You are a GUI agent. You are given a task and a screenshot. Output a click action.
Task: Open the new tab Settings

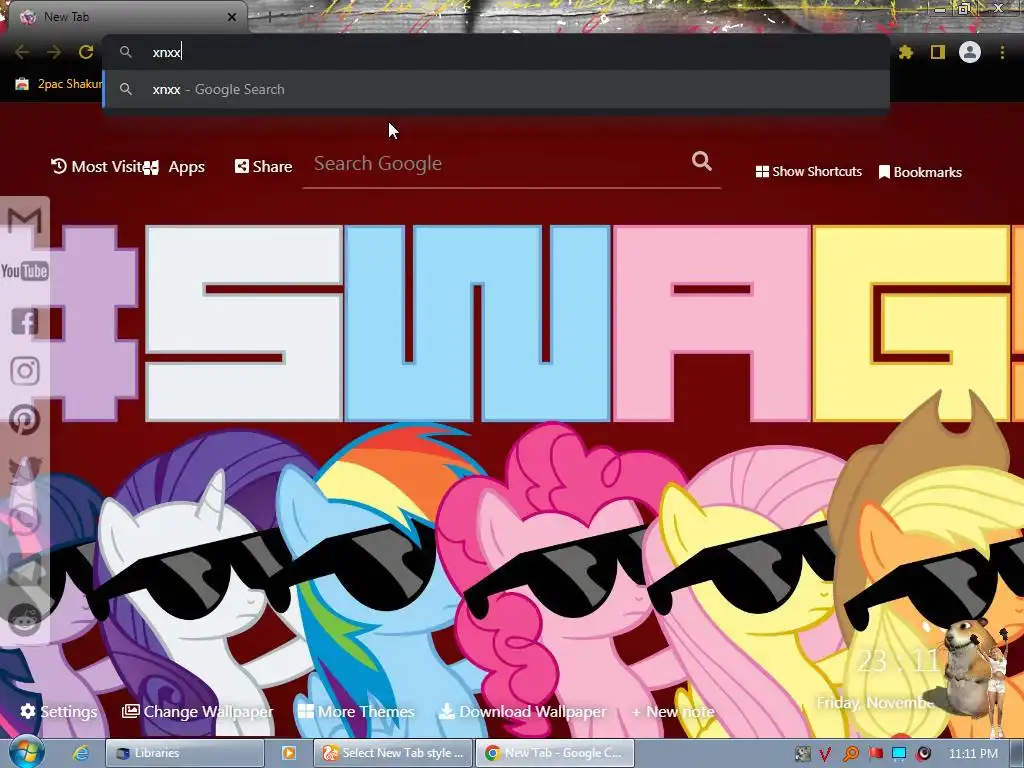59,711
